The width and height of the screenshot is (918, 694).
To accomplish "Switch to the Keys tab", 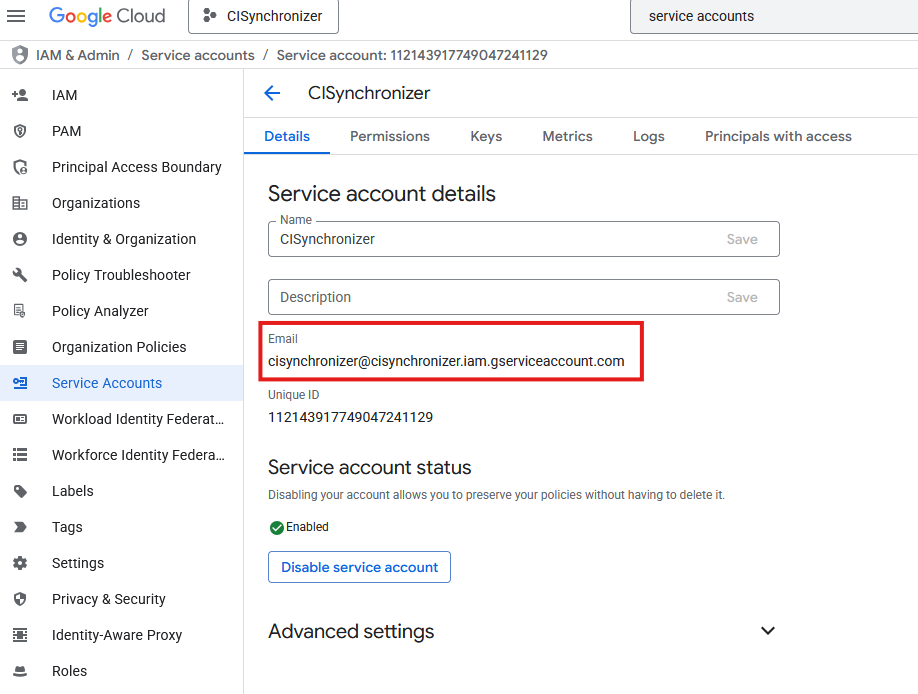I will pos(486,136).
